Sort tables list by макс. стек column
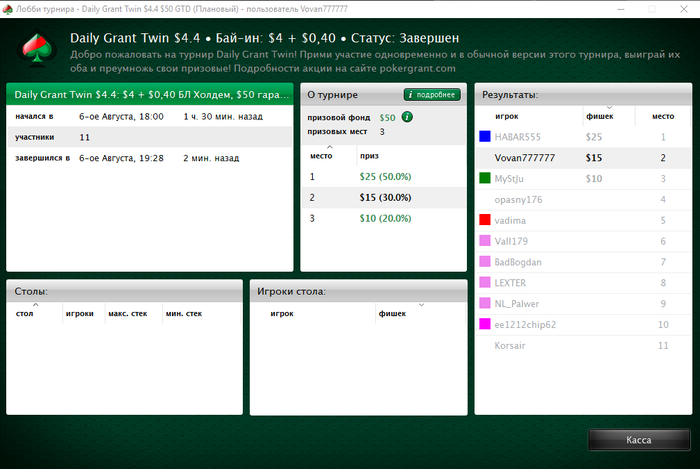Viewport: 700px width, 469px height. coord(133,313)
